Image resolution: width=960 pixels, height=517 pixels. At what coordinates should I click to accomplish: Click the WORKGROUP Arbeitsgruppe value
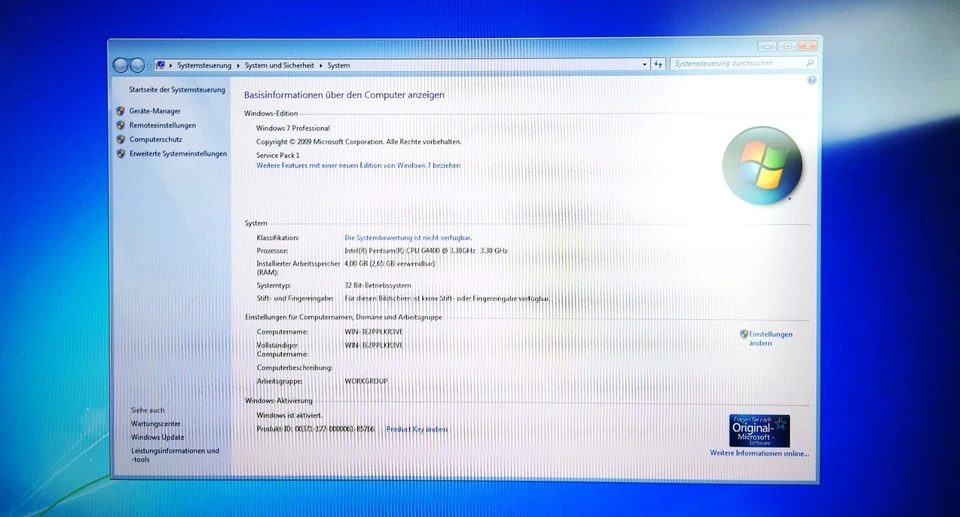pyautogui.click(x=366, y=381)
